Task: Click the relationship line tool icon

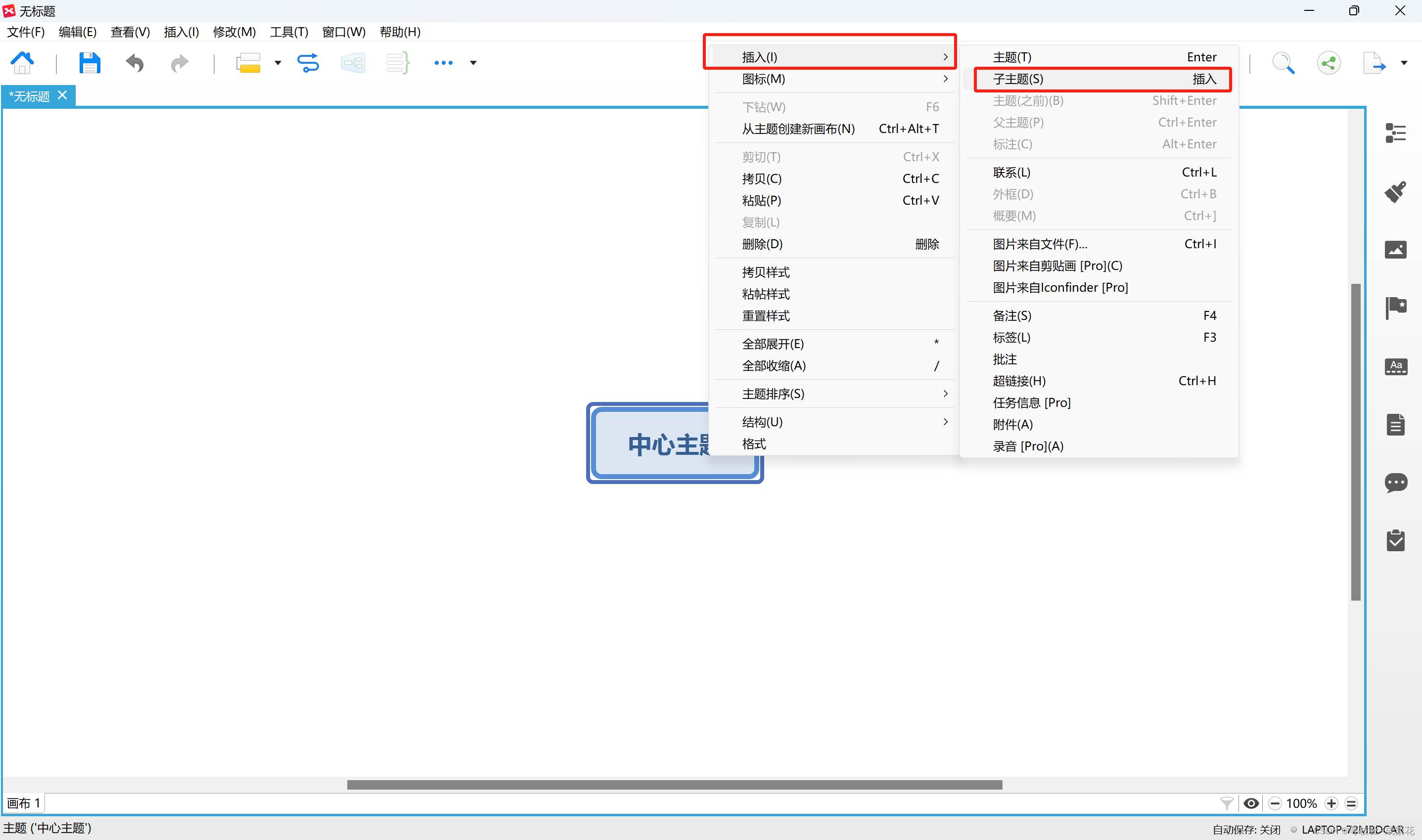Action: point(308,63)
